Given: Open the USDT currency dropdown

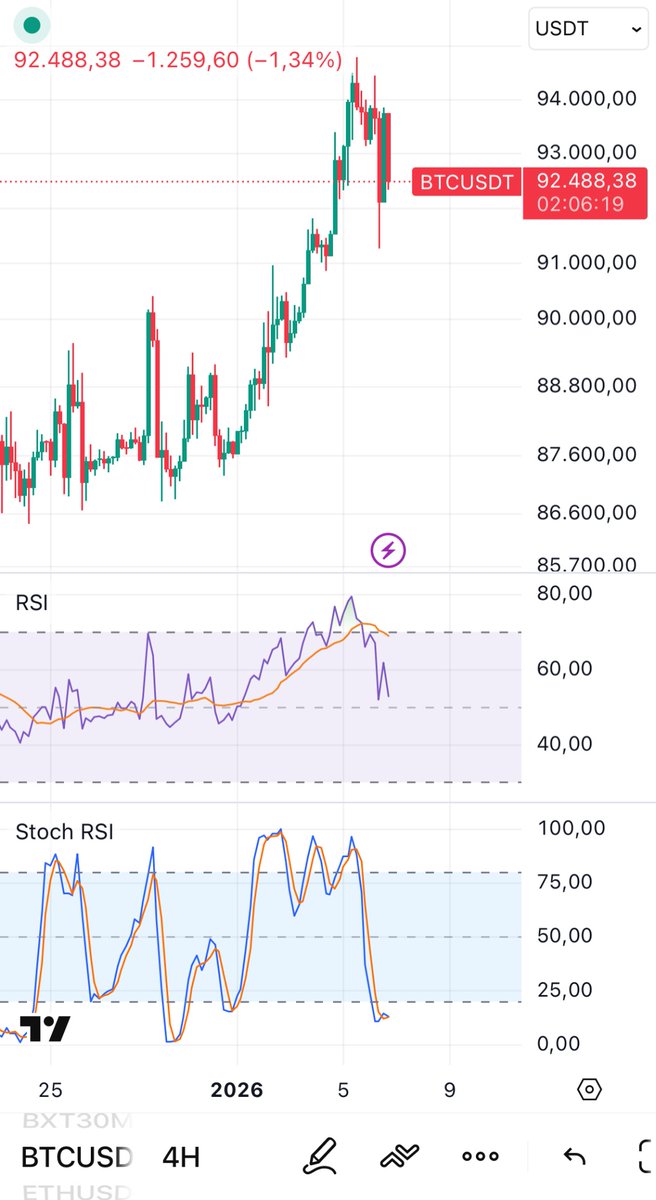Looking at the screenshot, I should [589, 29].
